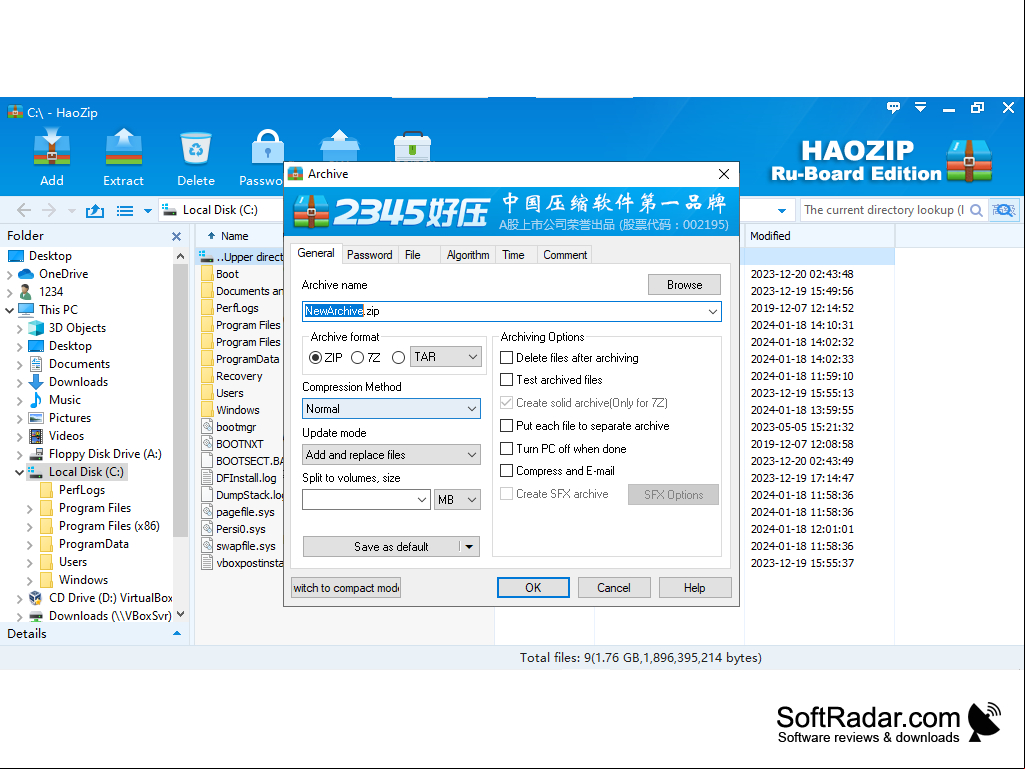This screenshot has height=769, width=1025.
Task: Click the Archive name input field
Action: click(x=511, y=311)
